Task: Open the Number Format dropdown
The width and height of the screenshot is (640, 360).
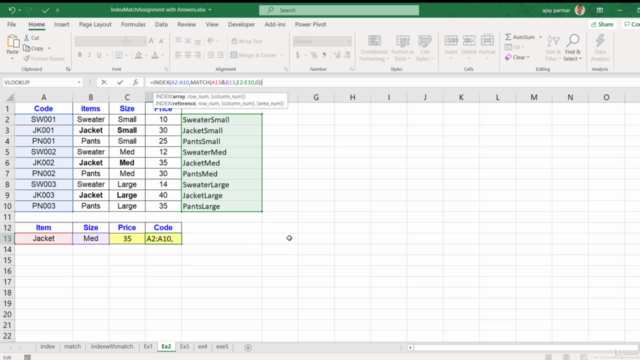Action: [349, 41]
